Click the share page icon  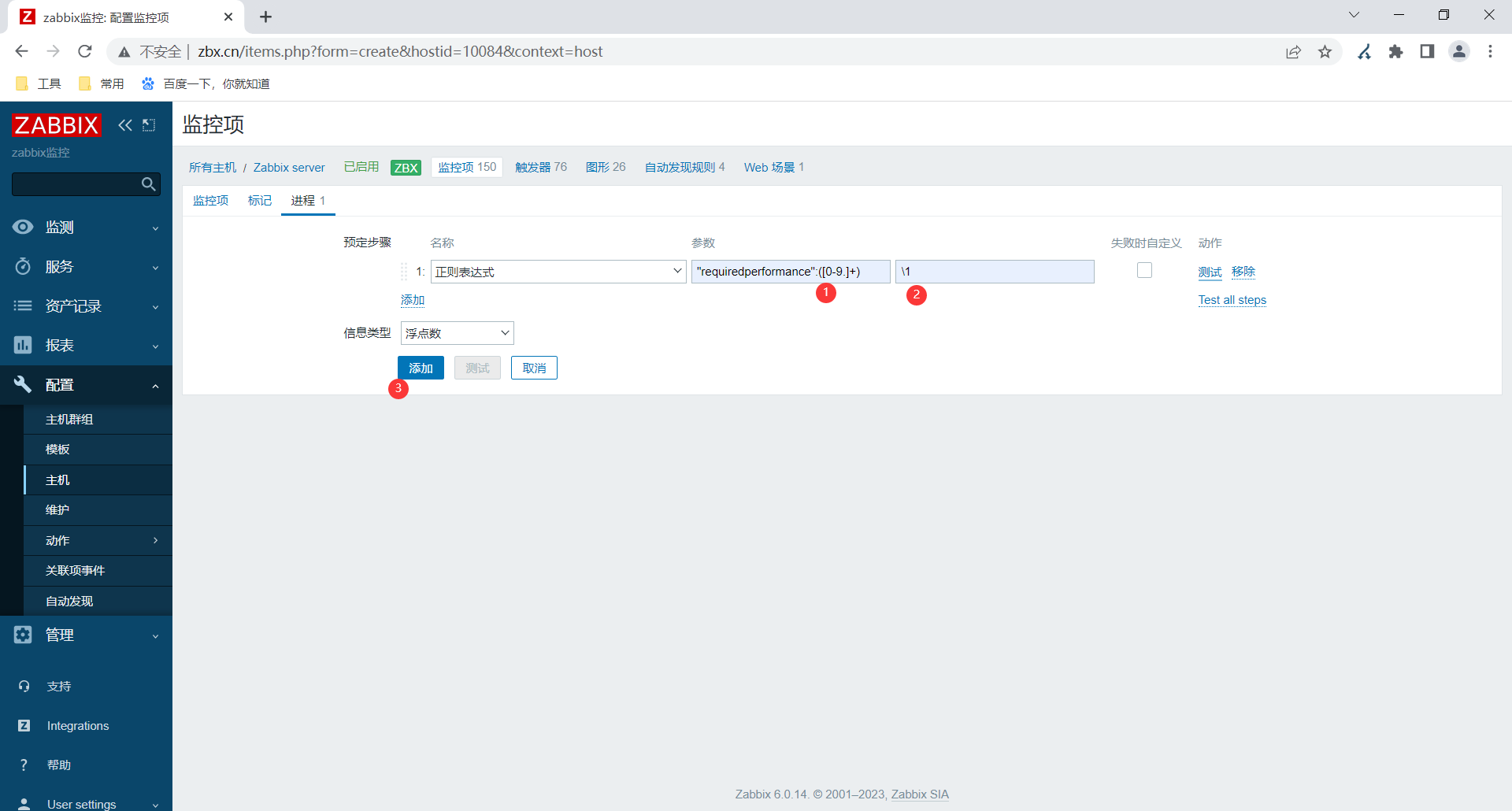1293,52
